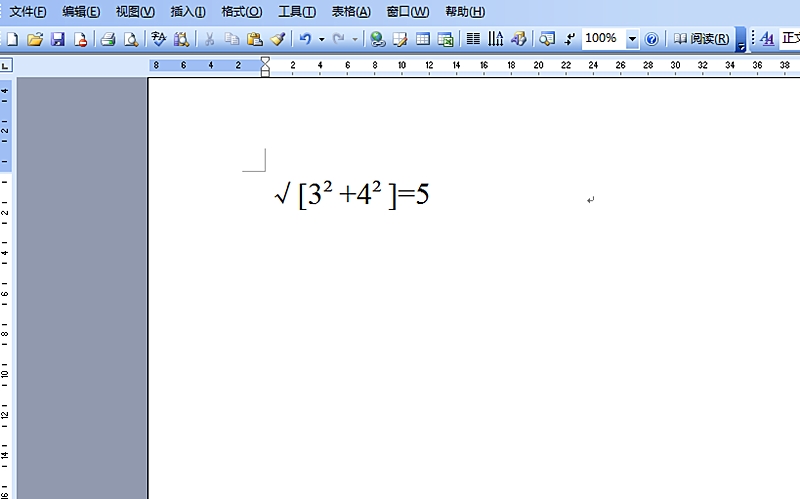Click the equation text √[3²+4²]=5
Viewport: 800px width, 499px height.
tap(352, 194)
